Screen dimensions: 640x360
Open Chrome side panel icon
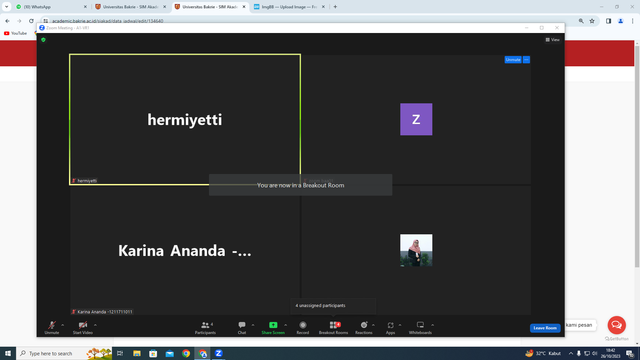click(x=608, y=21)
